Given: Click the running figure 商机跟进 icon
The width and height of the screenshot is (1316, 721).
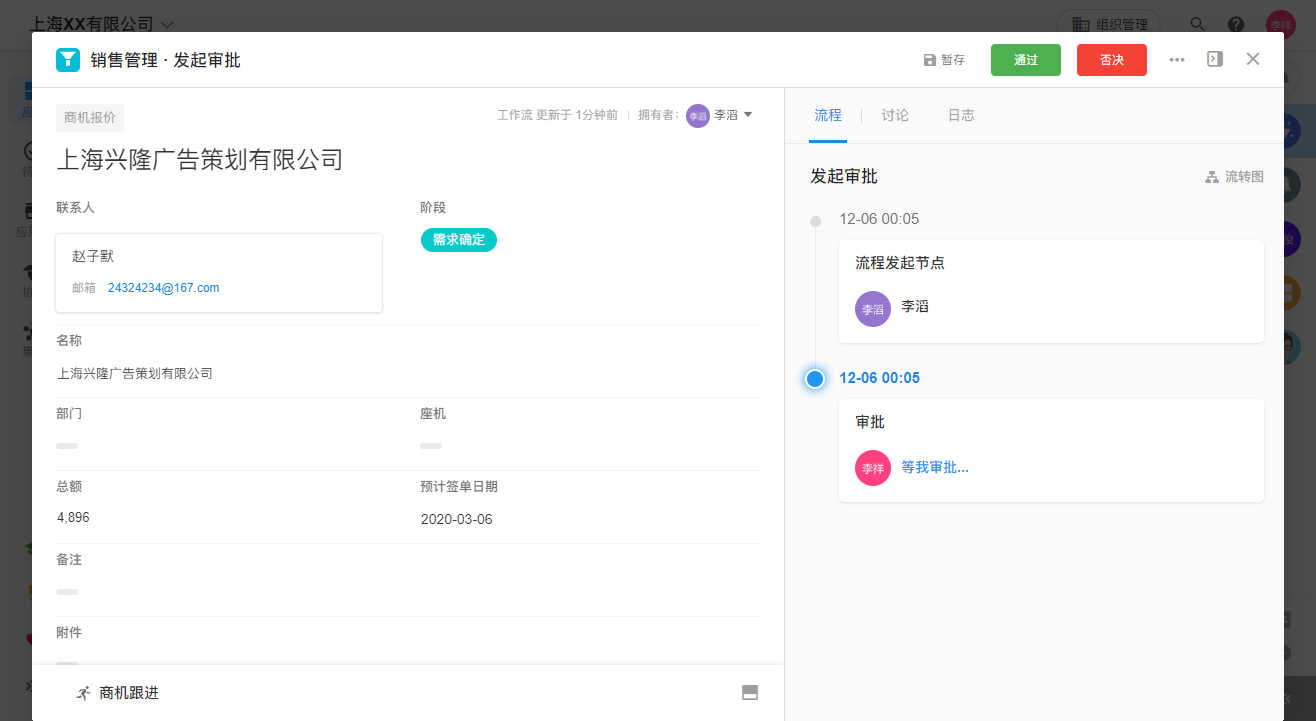Looking at the screenshot, I should (83, 693).
